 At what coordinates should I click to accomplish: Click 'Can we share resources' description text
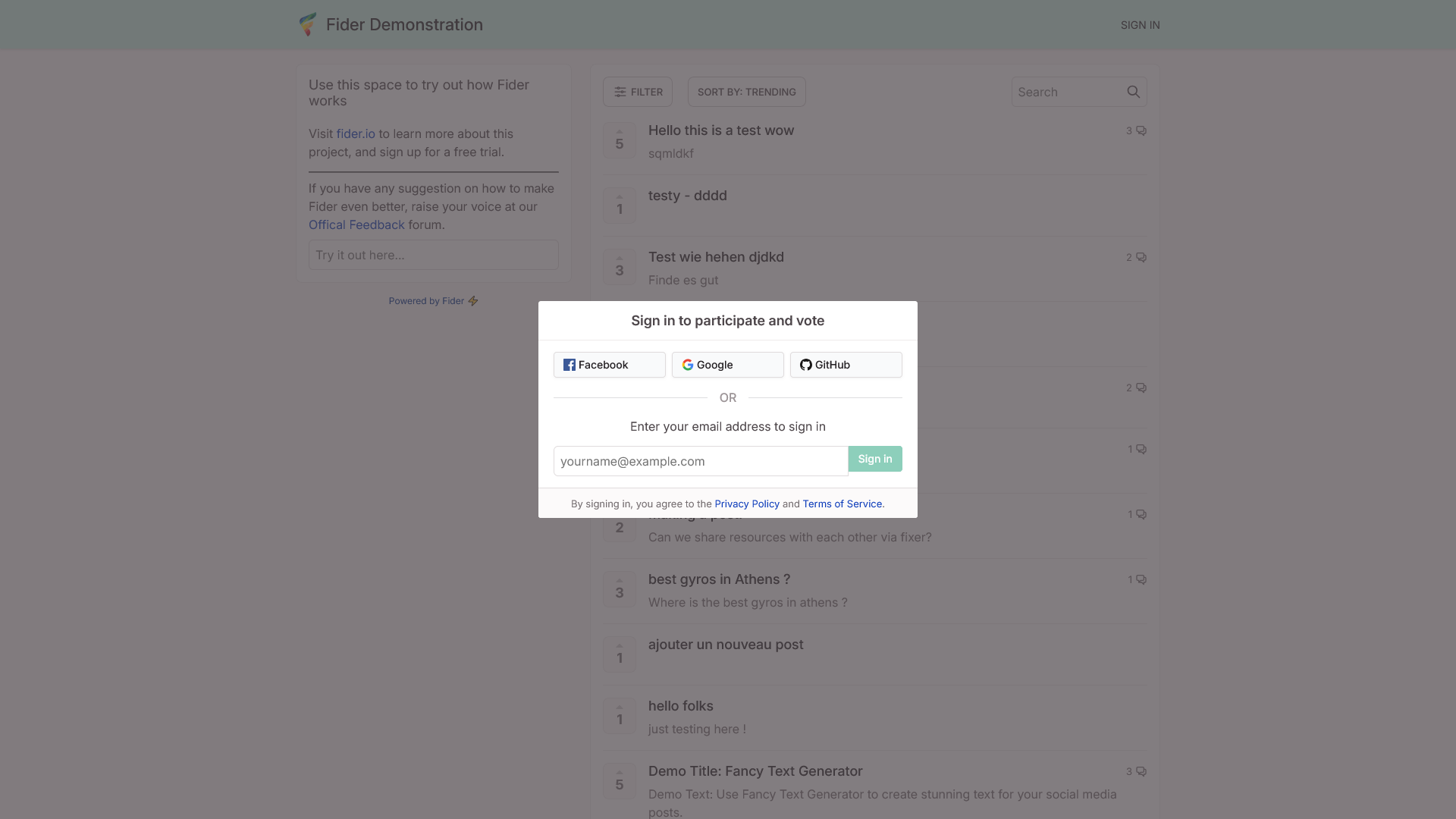pos(789,537)
